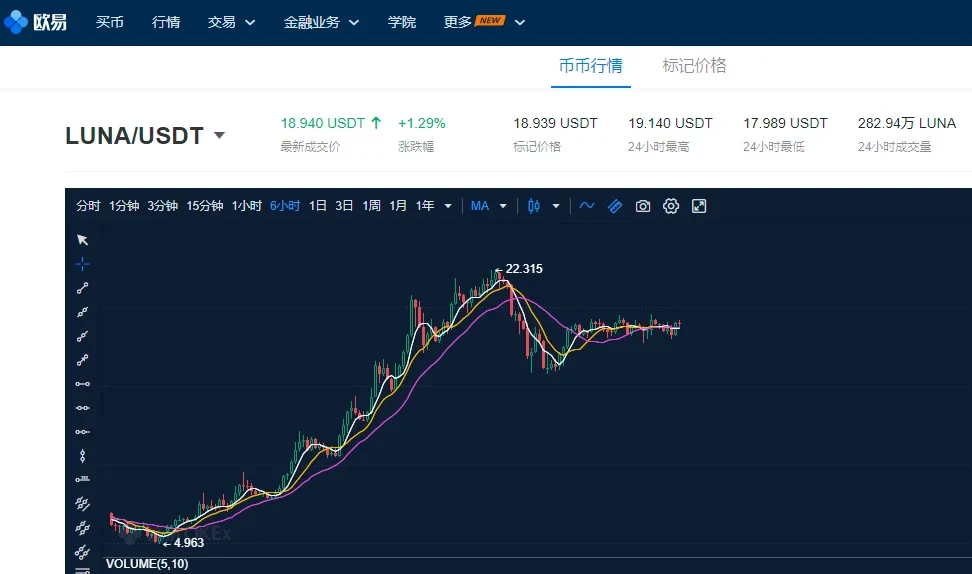
Task: Click the wavy line indicator icon
Action: click(x=587, y=206)
